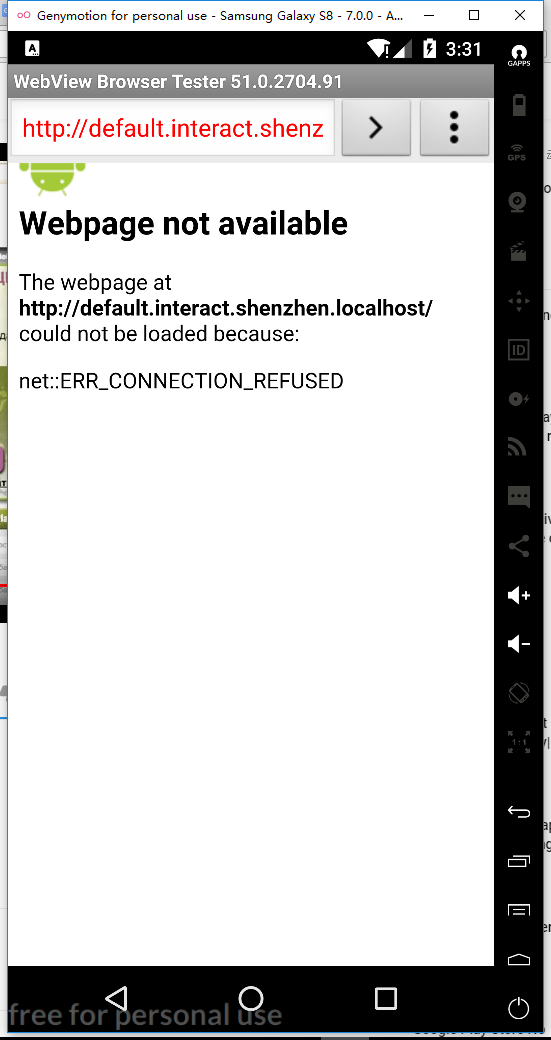
Task: Click the share icon in sidebar
Action: pos(519,546)
